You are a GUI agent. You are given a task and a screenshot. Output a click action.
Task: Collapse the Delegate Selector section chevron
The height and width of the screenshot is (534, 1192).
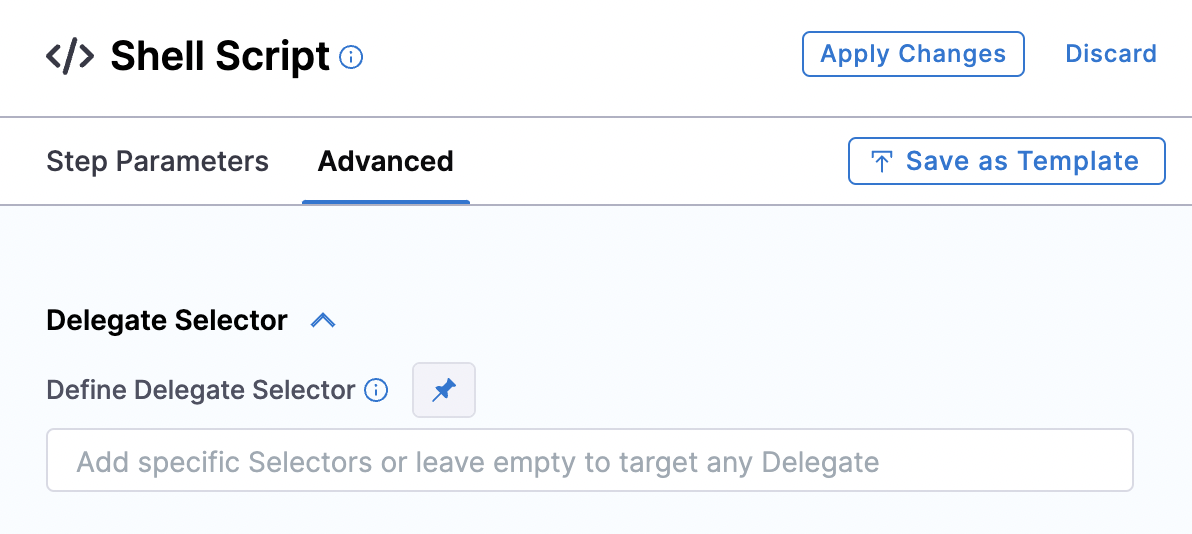323,321
